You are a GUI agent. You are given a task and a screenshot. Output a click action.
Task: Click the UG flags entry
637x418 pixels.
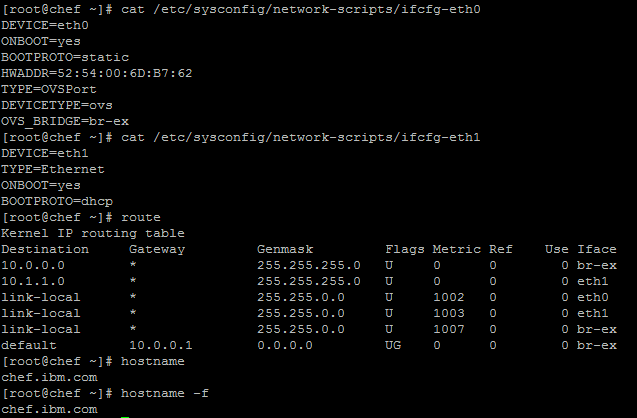(x=393, y=345)
